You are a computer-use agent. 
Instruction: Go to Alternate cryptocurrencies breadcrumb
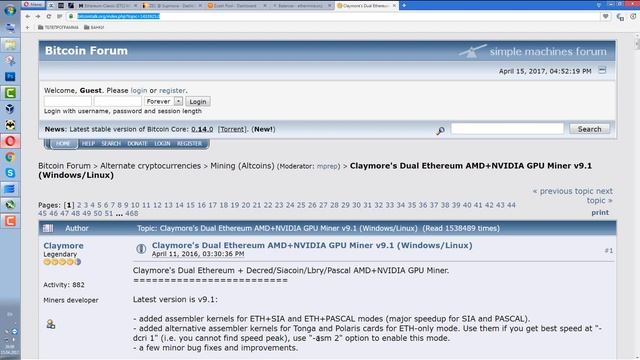click(151, 166)
